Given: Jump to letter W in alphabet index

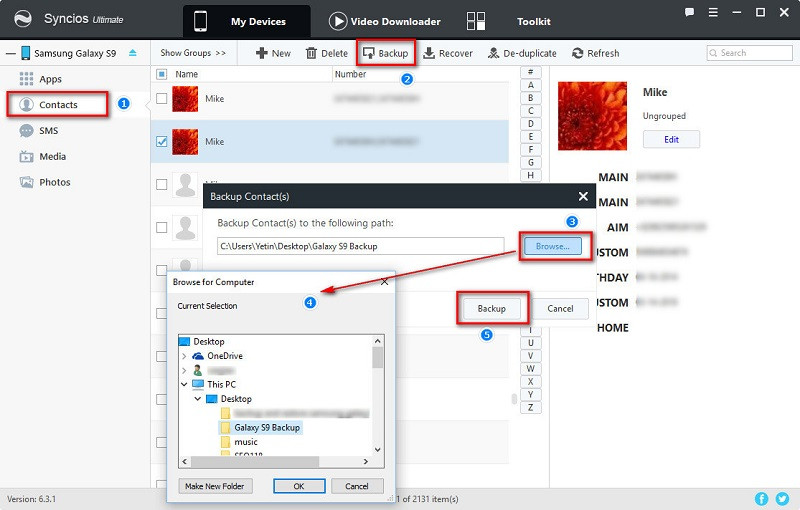Looking at the screenshot, I should pos(531,369).
